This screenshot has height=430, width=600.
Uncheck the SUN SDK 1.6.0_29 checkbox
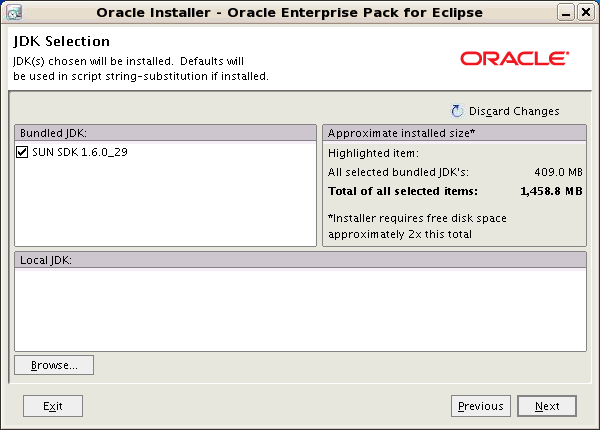tap(22, 152)
